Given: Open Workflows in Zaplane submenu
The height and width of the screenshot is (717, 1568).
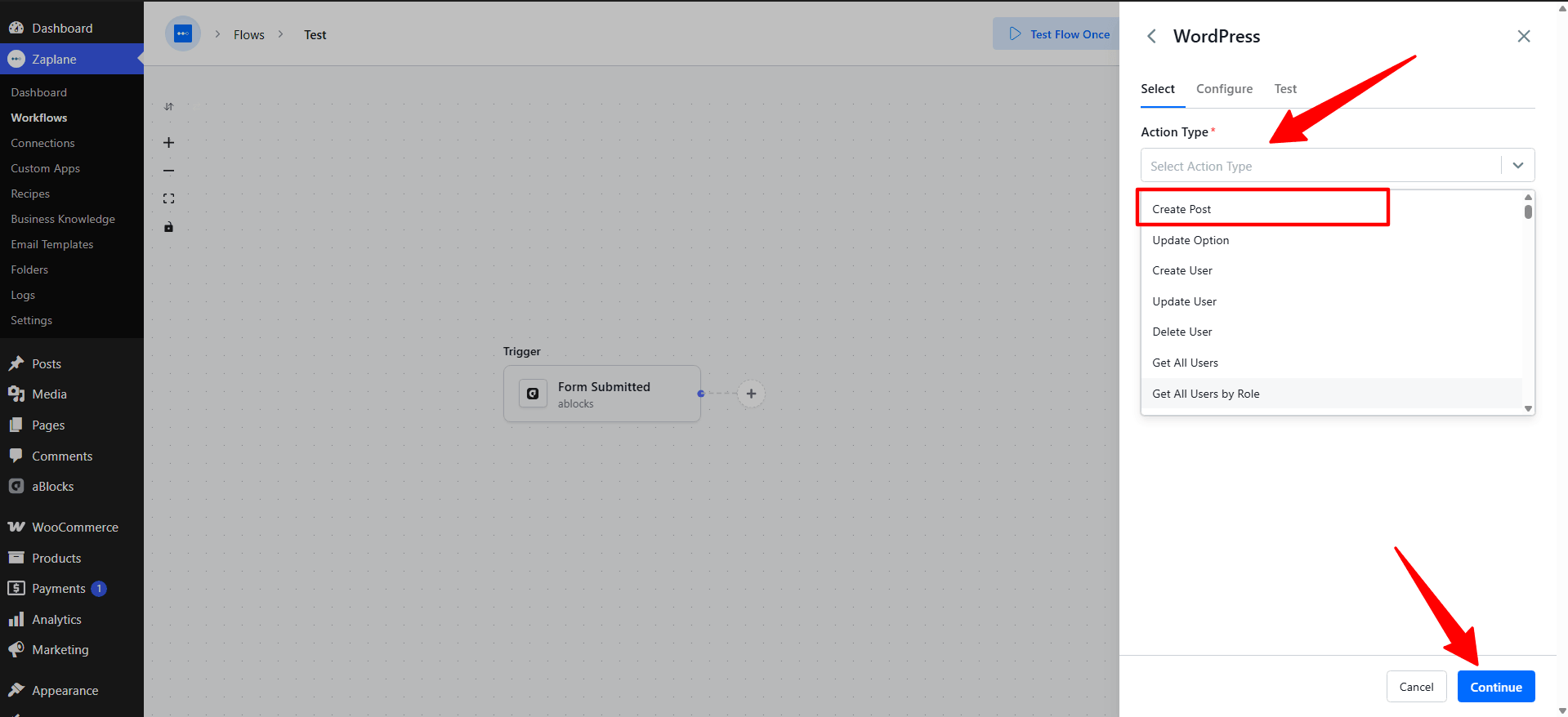Looking at the screenshot, I should pos(39,118).
